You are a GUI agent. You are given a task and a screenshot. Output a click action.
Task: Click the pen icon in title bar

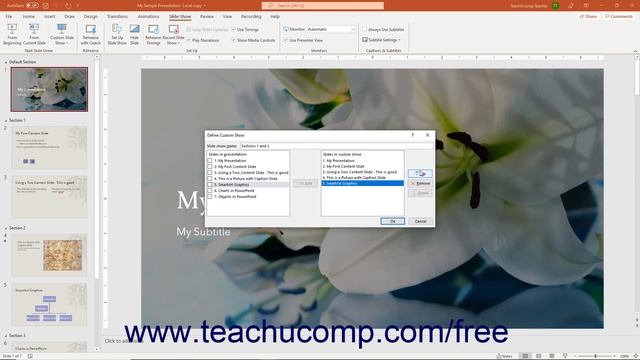click(x=571, y=6)
